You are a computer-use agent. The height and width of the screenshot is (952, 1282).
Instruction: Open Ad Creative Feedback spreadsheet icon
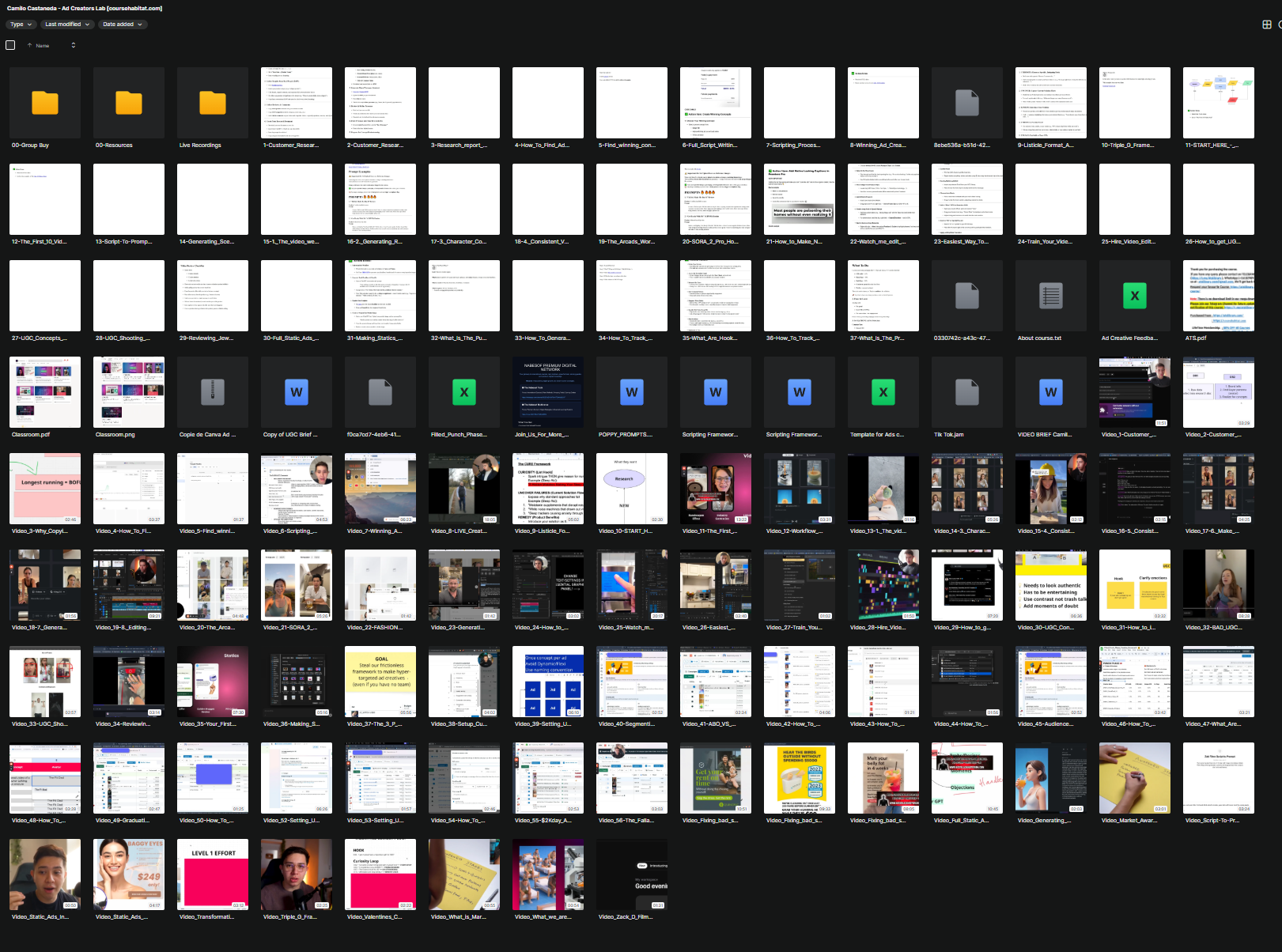pyautogui.click(x=1135, y=296)
